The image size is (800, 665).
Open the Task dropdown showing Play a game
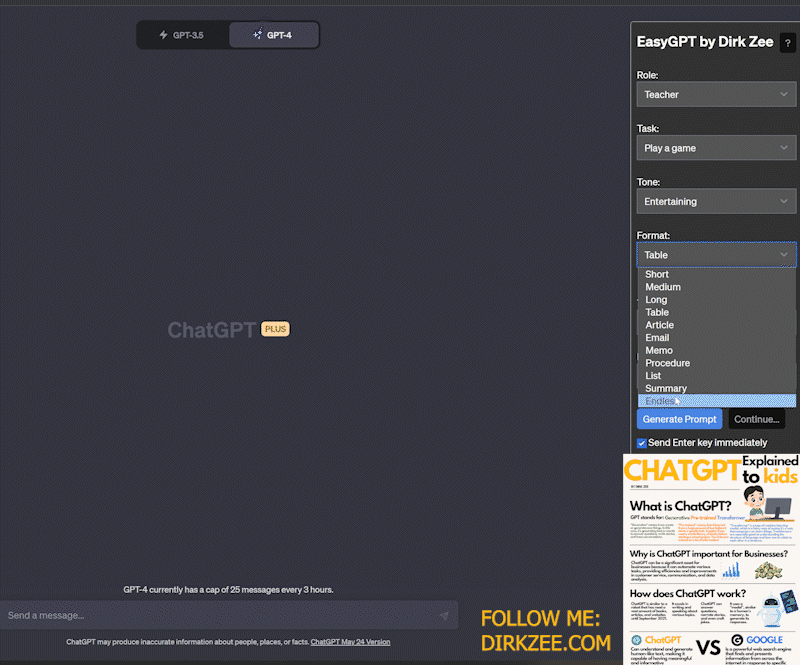pos(716,148)
